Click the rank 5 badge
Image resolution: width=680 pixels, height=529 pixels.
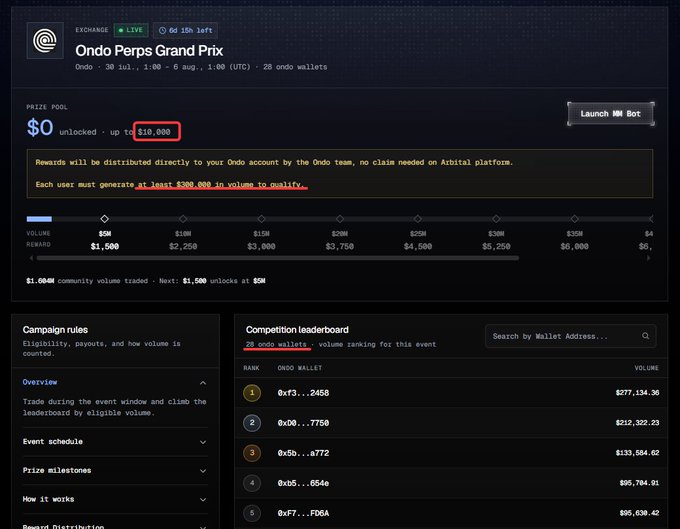tap(252, 513)
